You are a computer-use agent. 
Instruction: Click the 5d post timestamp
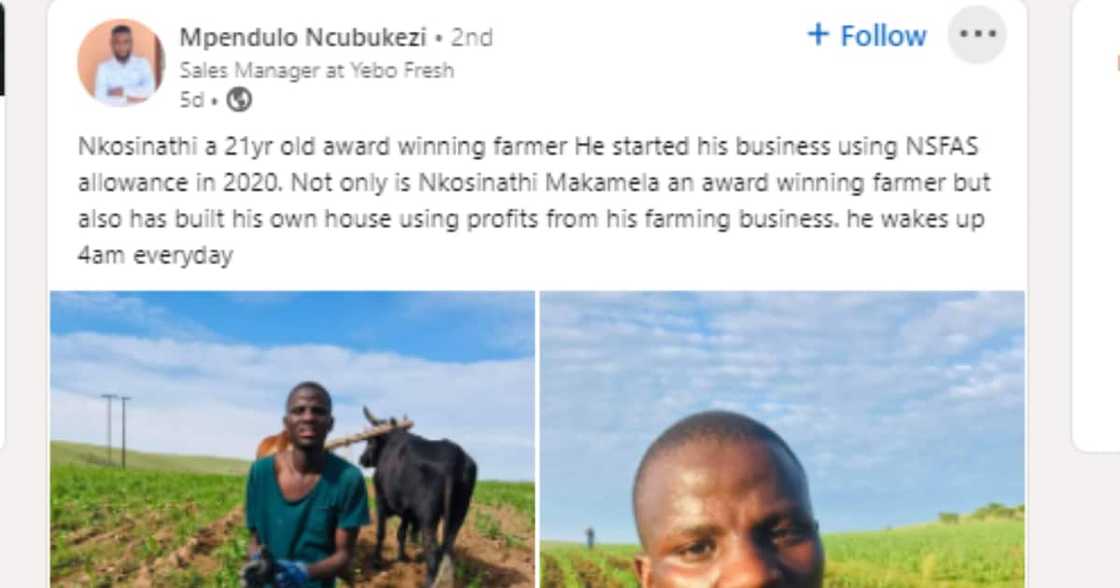click(x=190, y=100)
